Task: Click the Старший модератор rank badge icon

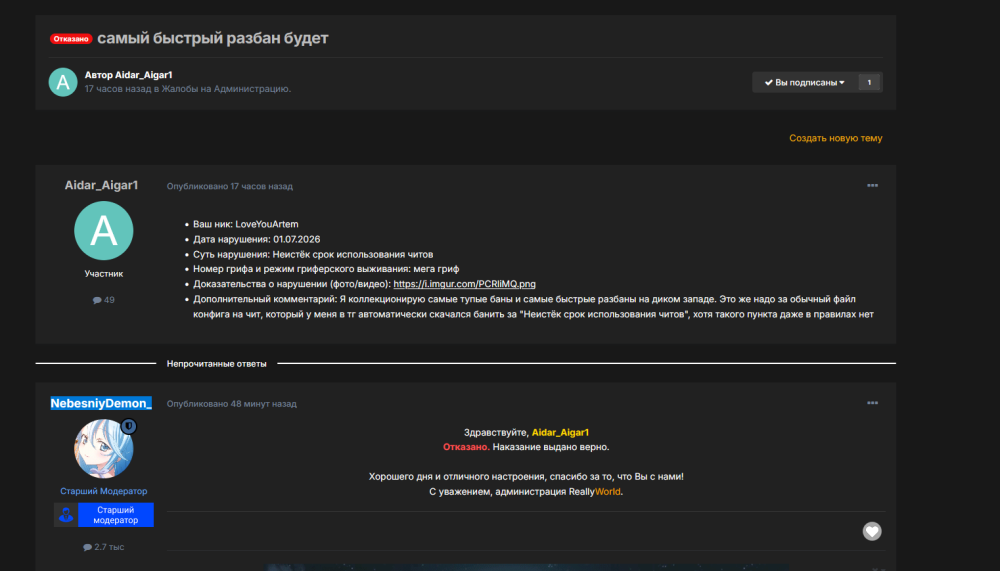Action: click(66, 515)
